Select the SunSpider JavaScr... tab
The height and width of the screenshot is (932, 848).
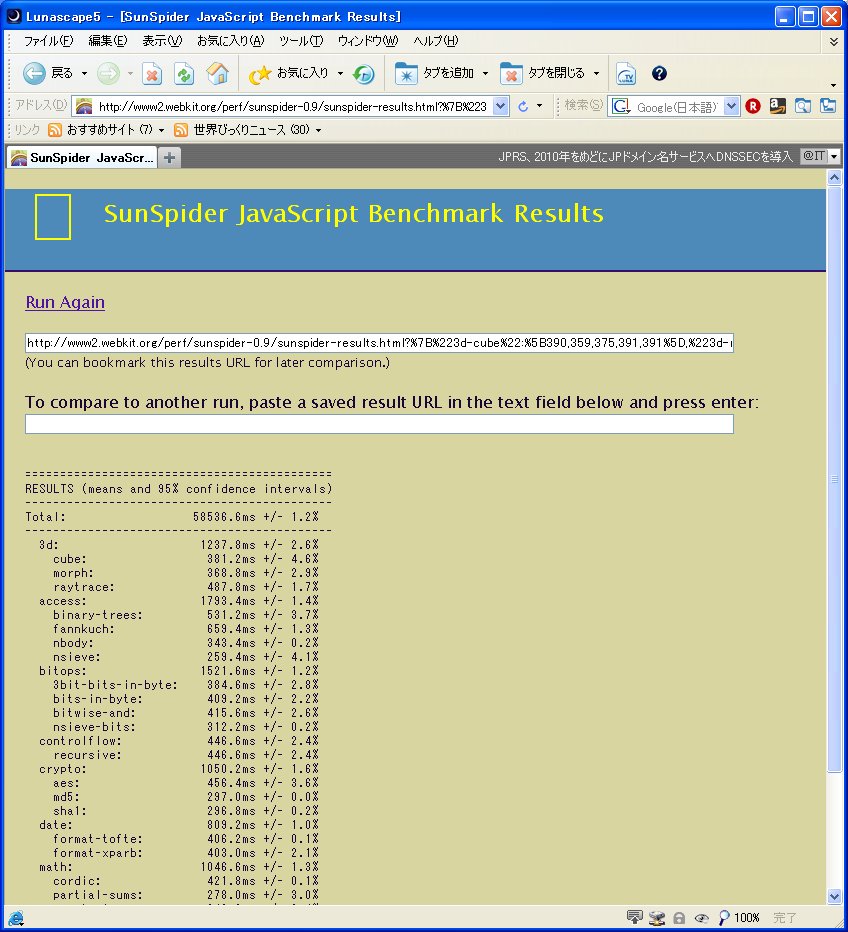coord(82,158)
